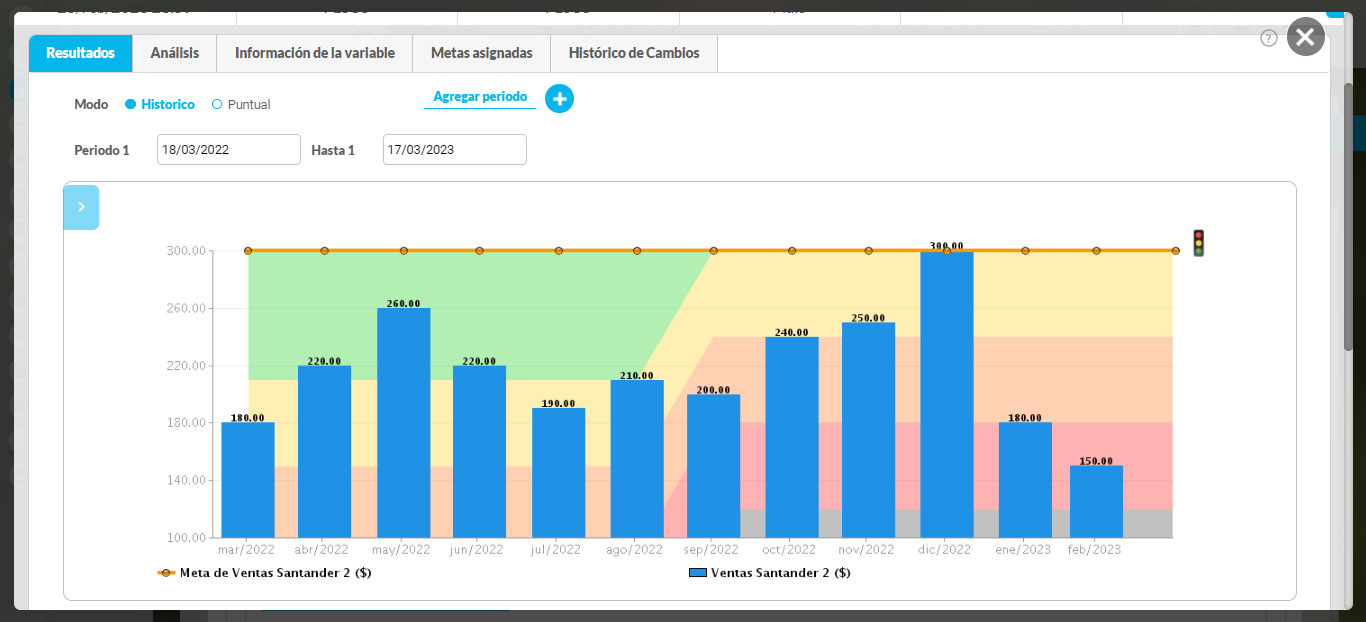Select the Puntual mode radio button

coord(217,104)
